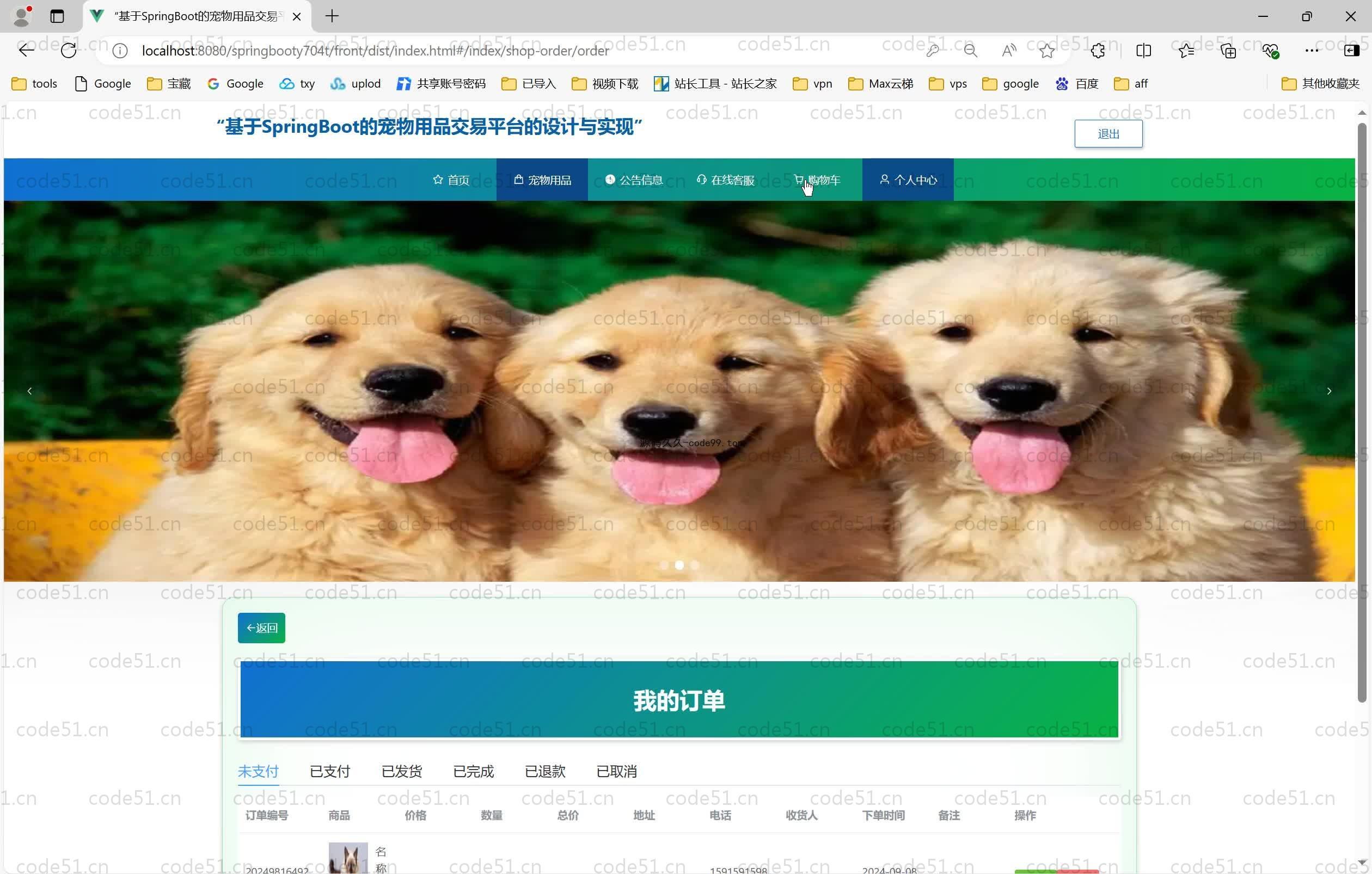Open the collections icon
The image size is (1372, 874).
[1228, 51]
